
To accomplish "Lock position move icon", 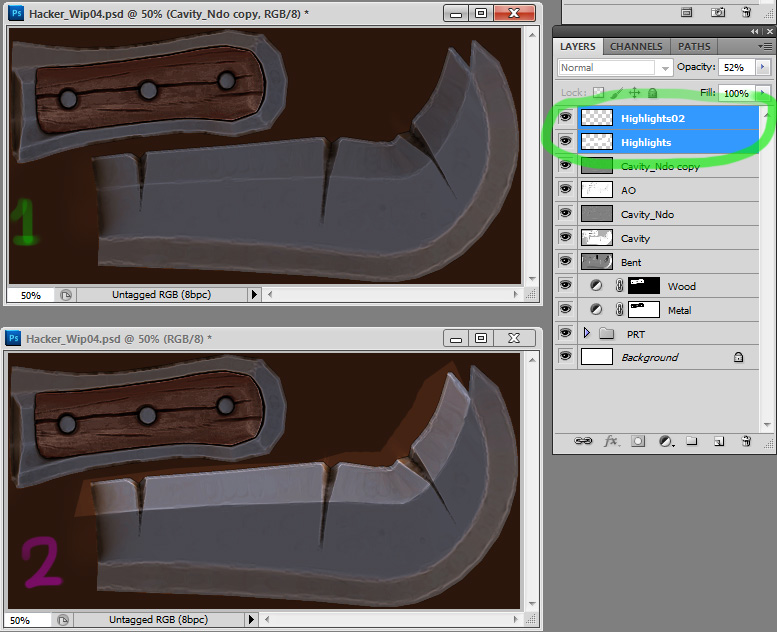I will pyautogui.click(x=634, y=93).
